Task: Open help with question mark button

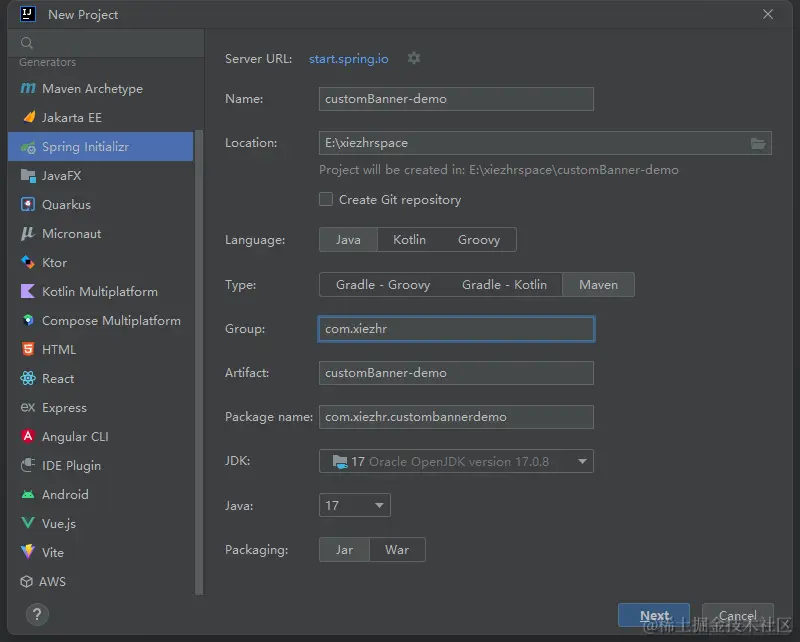Action: (37, 614)
